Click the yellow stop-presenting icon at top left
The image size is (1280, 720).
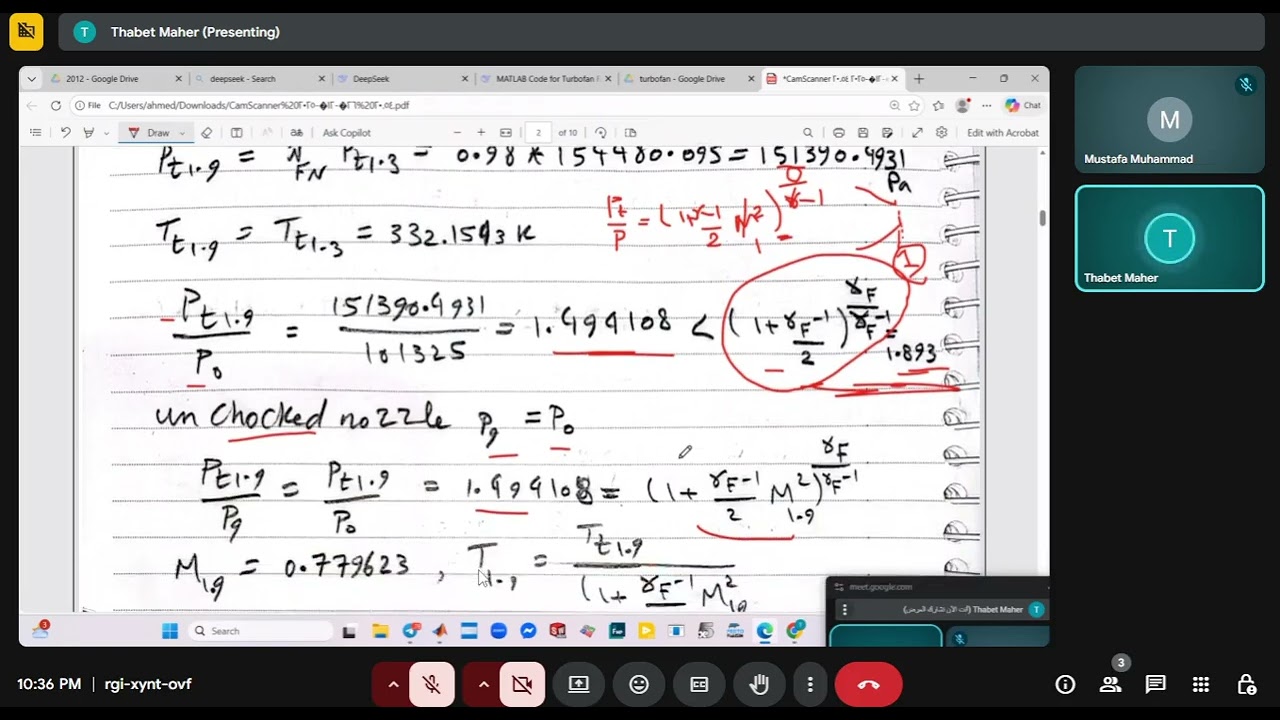coord(26,32)
